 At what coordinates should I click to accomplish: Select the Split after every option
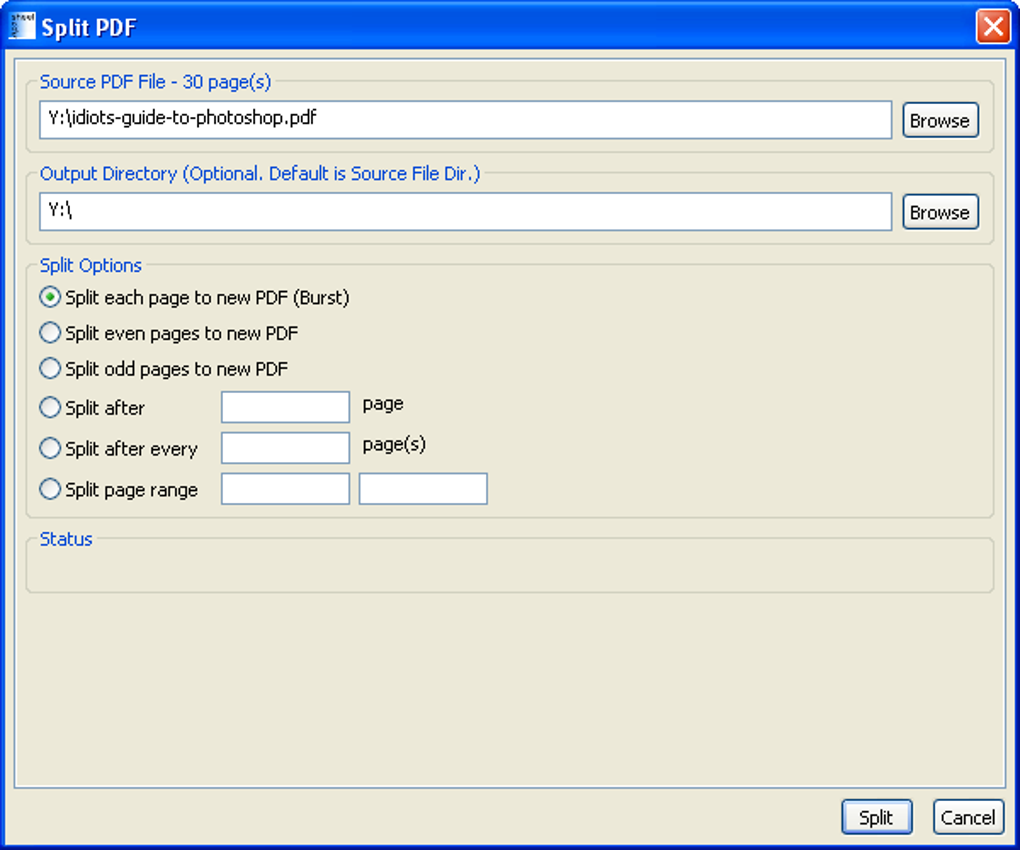(x=50, y=449)
